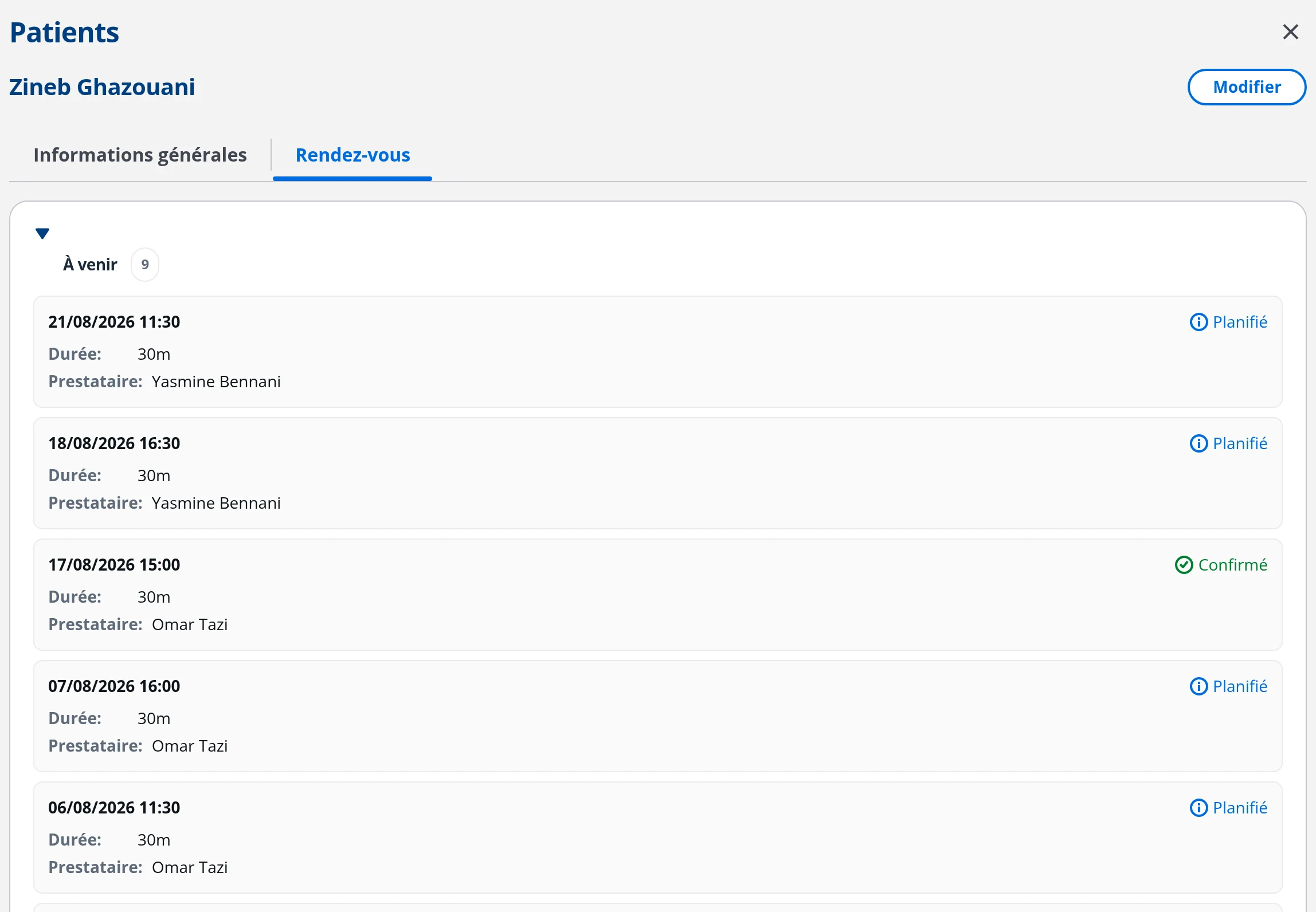Open the 17/08/2026 15:00 appointment card

click(657, 595)
